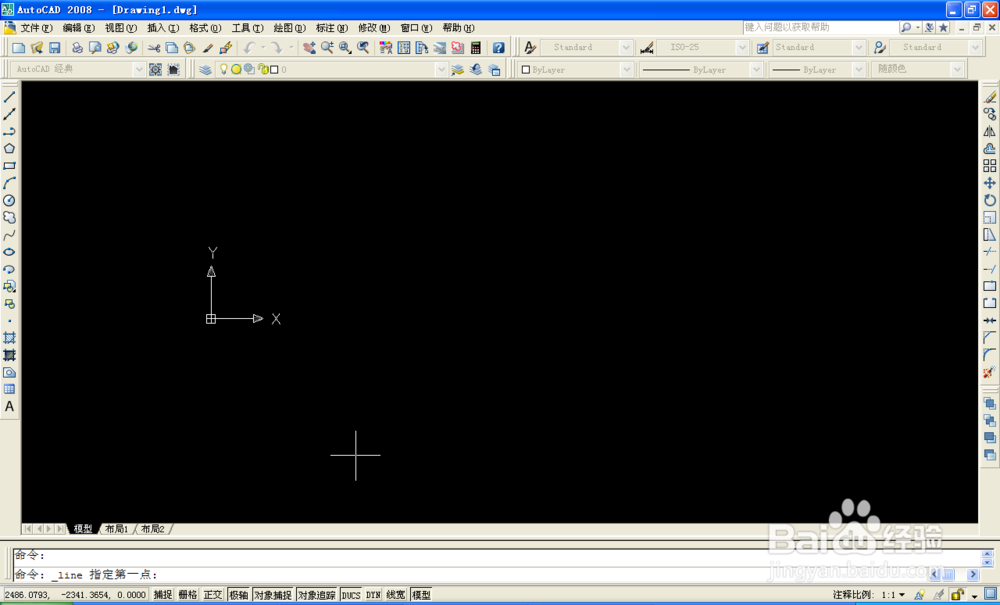Switch to the 布局1 layout tab

tap(117, 529)
